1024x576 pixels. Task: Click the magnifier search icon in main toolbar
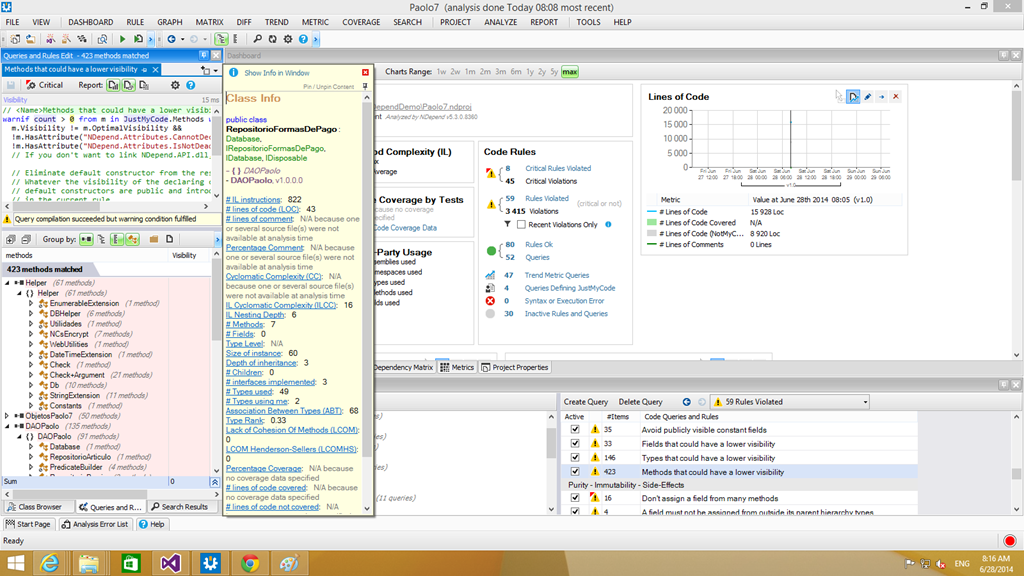[258, 39]
